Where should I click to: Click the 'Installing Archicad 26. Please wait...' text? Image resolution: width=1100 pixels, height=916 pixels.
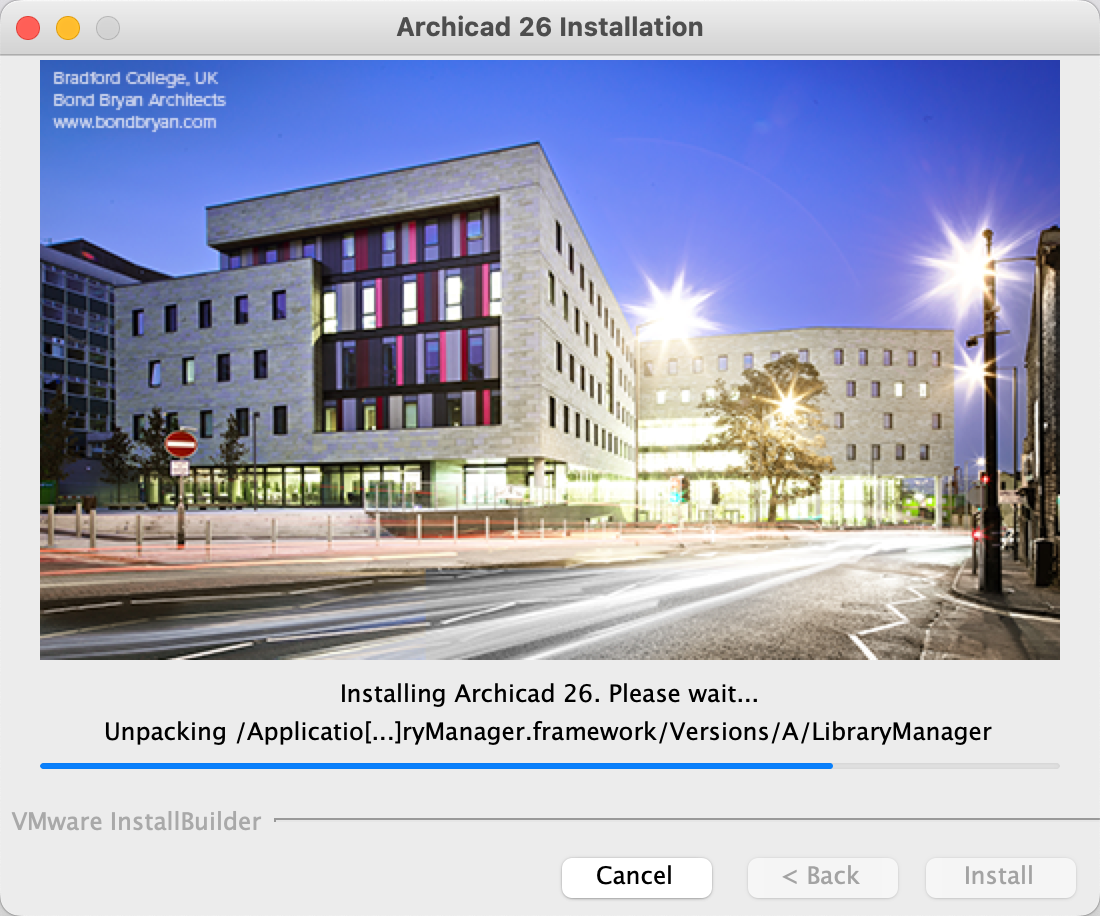[549, 694]
